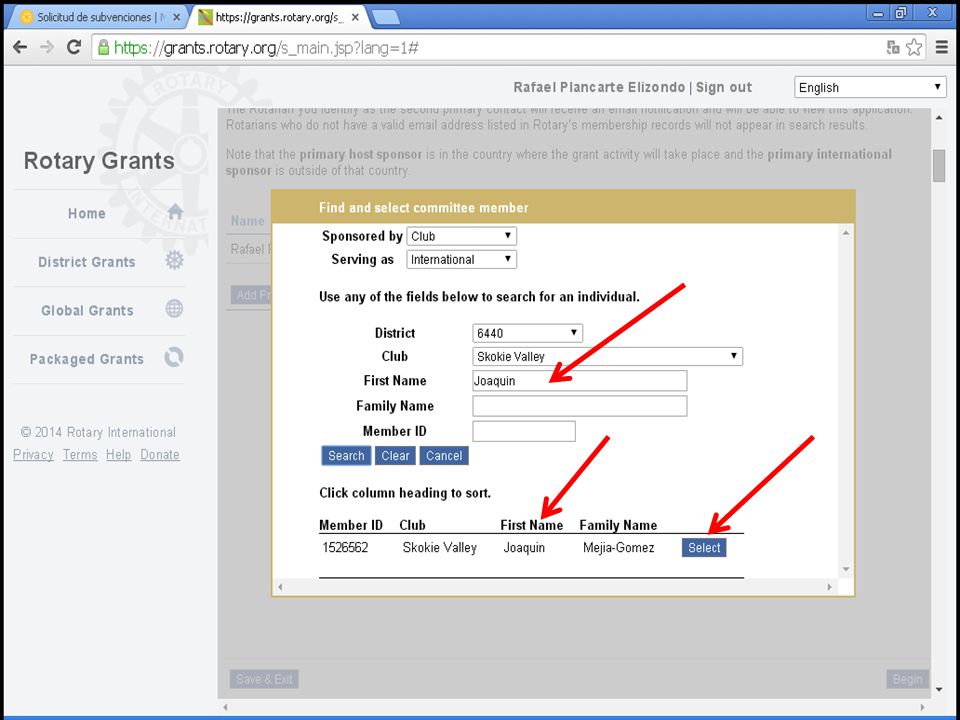
Task: Click the Family Name input field
Action: coord(579,406)
